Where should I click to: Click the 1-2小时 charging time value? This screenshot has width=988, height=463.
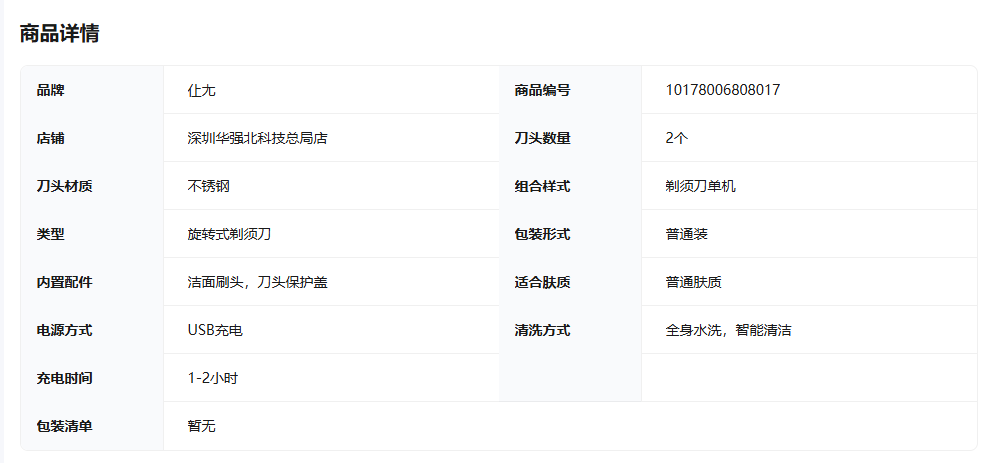coord(212,378)
